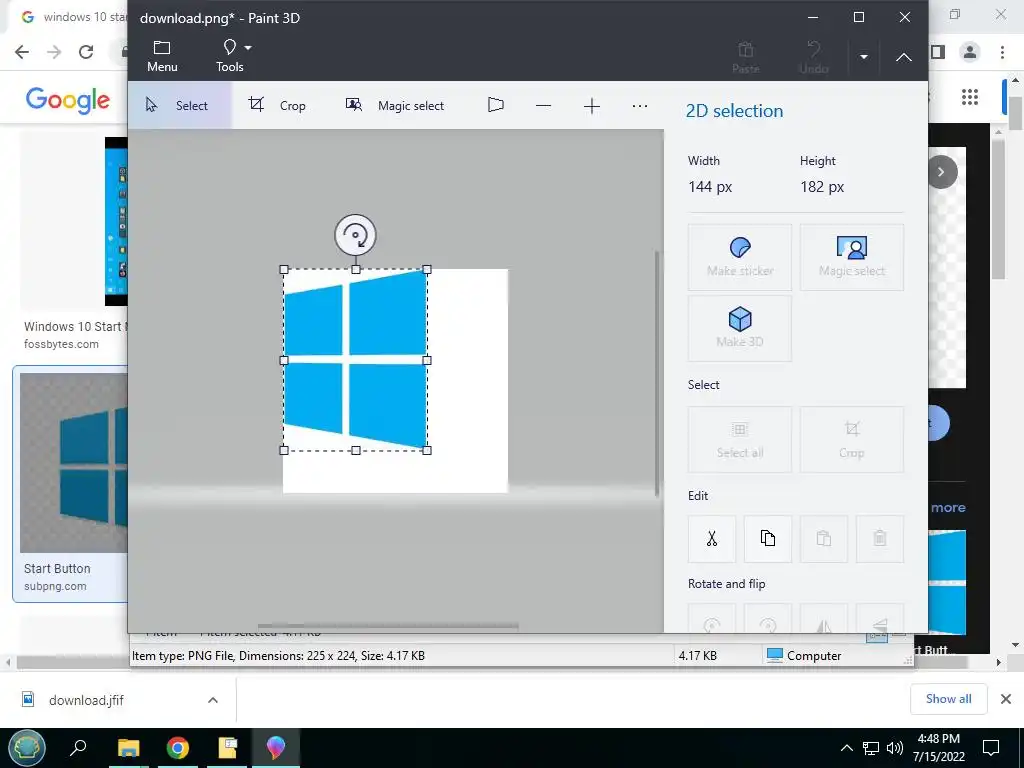Click Show all downloads button

[948, 699]
